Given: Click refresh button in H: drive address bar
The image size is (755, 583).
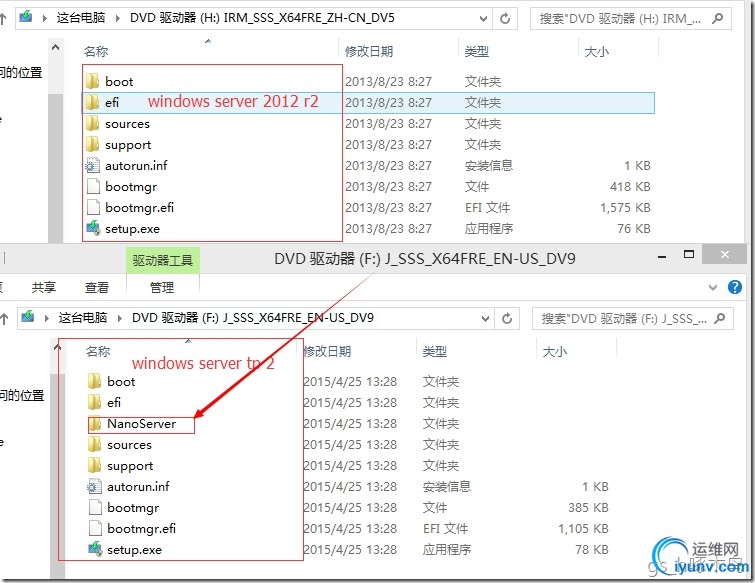Looking at the screenshot, I should pyautogui.click(x=505, y=18).
